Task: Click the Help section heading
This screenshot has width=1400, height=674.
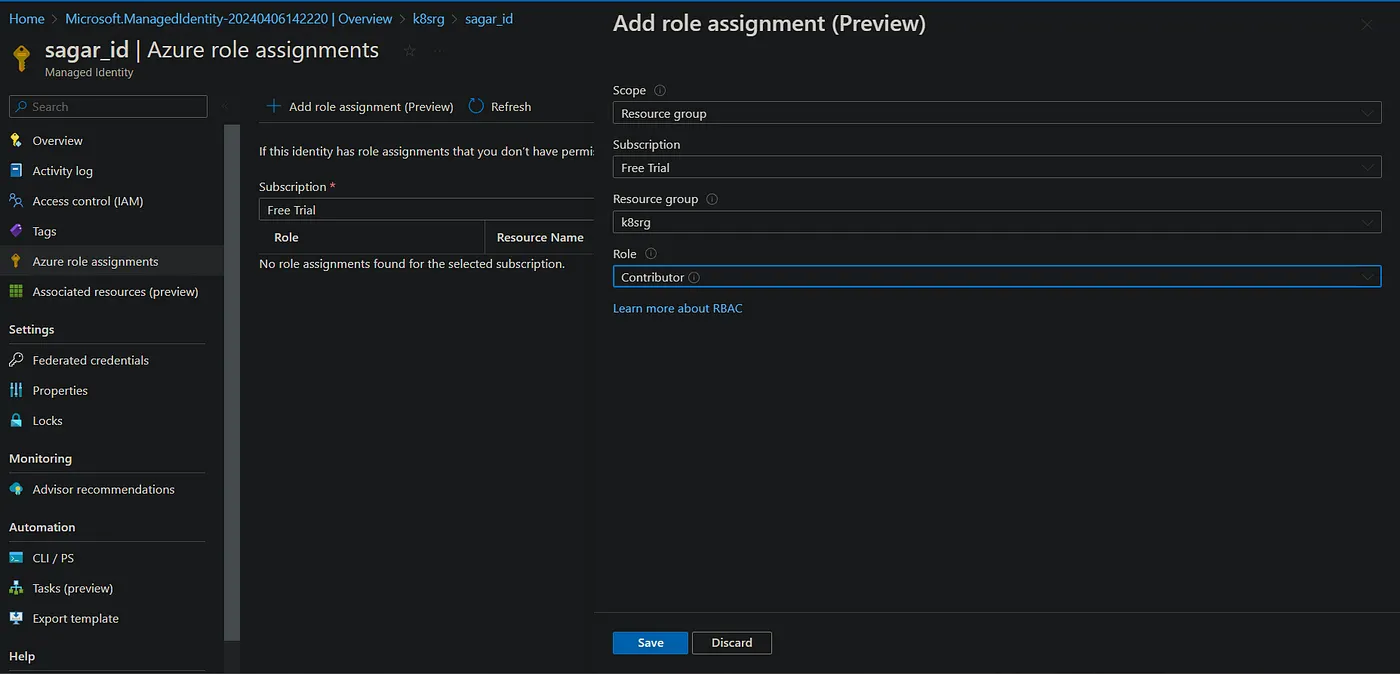Action: [22, 656]
